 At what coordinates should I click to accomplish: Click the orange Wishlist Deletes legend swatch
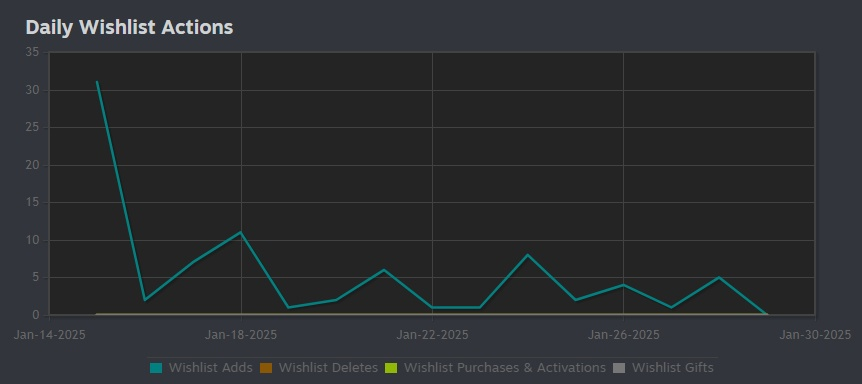pos(266,368)
